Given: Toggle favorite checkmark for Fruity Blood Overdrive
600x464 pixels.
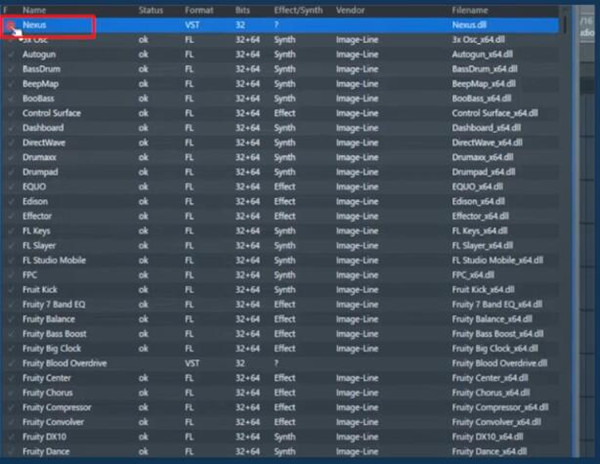Looking at the screenshot, I should [11, 363].
